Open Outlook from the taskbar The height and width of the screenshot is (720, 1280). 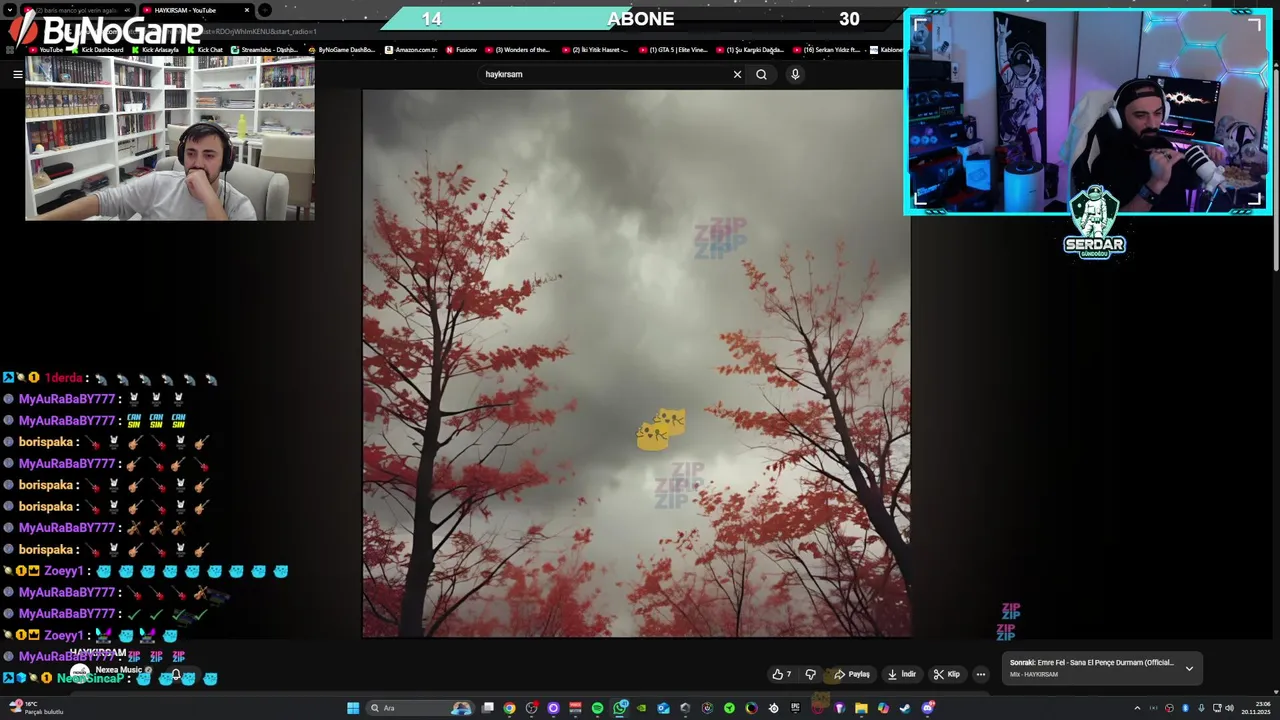click(x=663, y=708)
